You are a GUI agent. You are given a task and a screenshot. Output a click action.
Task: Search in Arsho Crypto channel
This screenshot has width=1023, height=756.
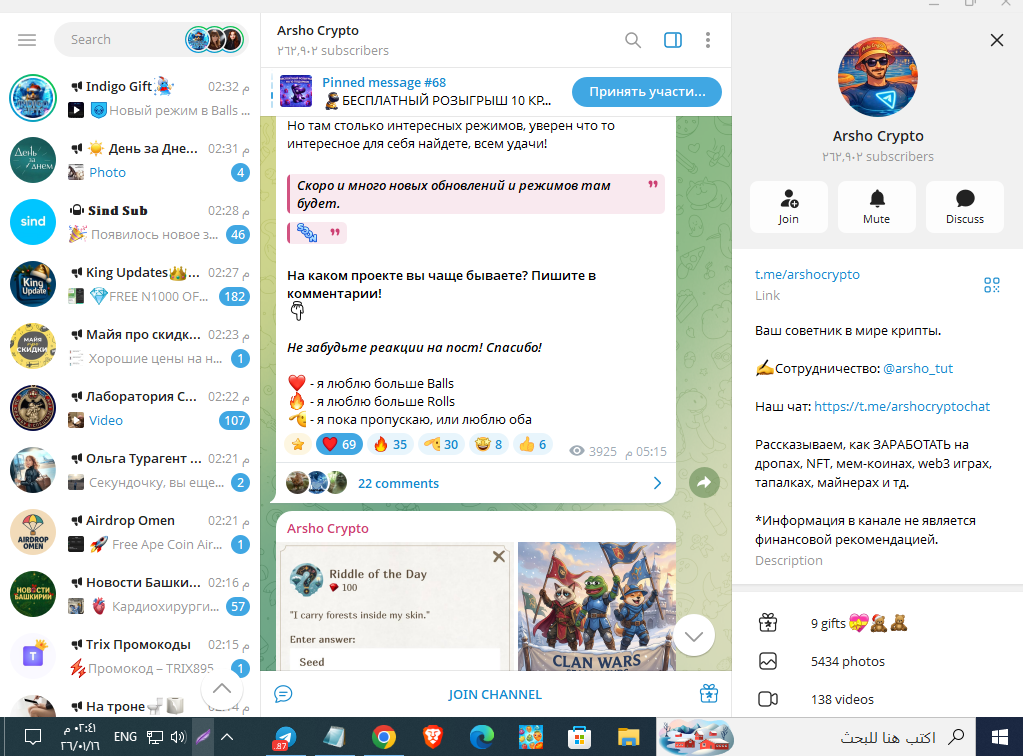tap(632, 40)
